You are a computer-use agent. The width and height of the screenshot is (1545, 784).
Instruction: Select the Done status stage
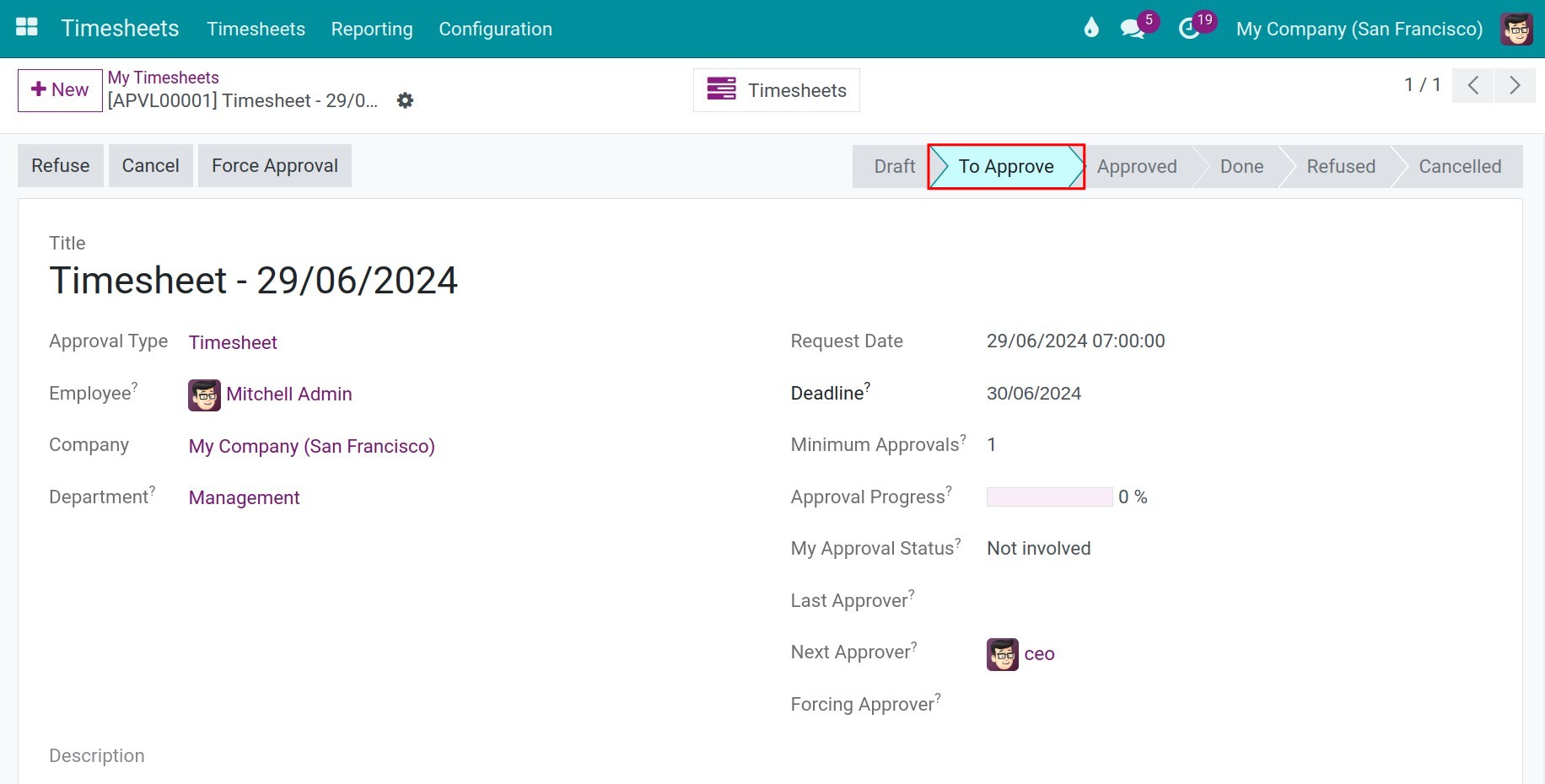(x=1241, y=166)
